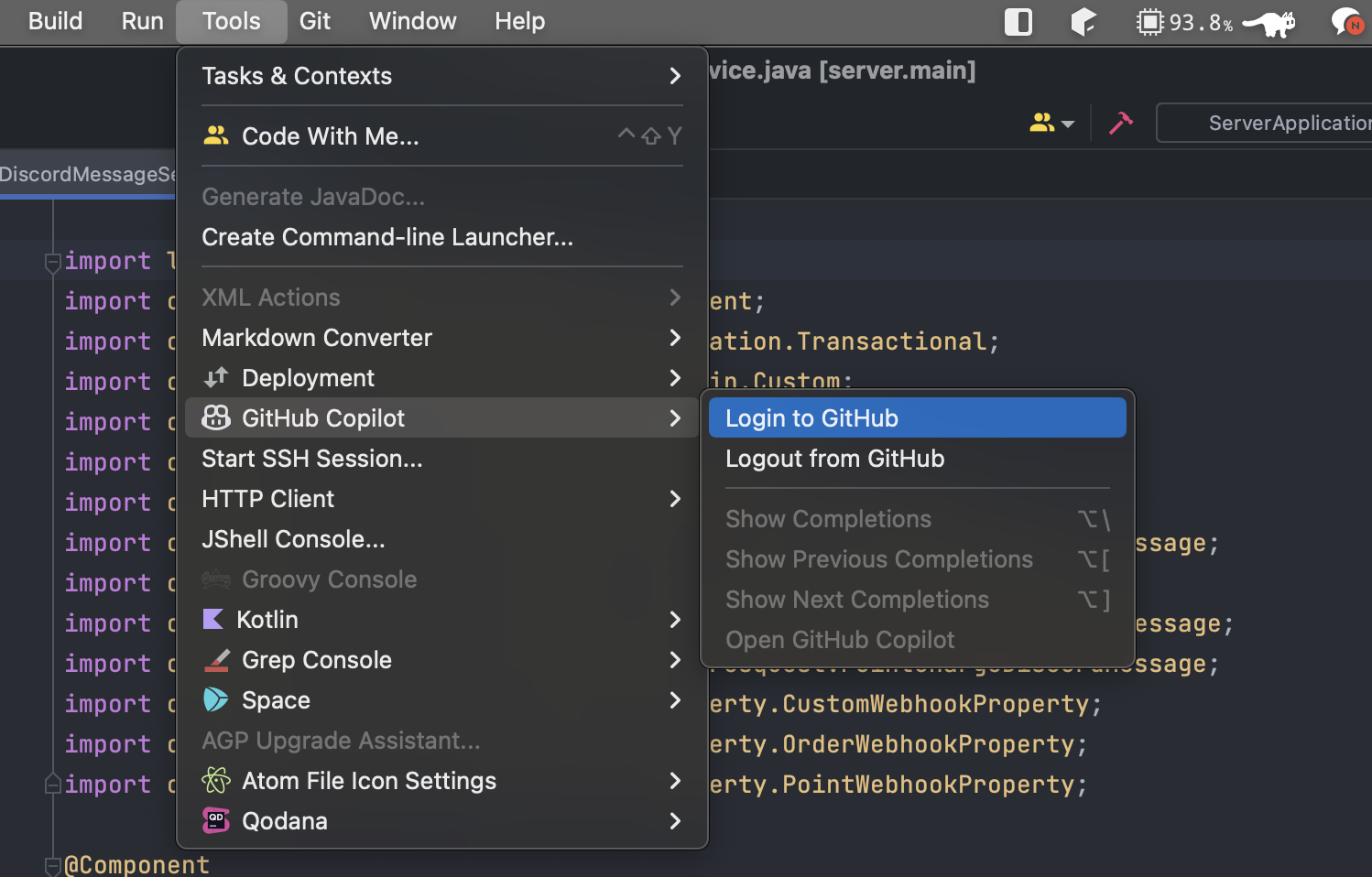Click the cube-shaped icon in macOS menu bar
Image resolution: width=1372 pixels, height=877 pixels.
[1083, 22]
